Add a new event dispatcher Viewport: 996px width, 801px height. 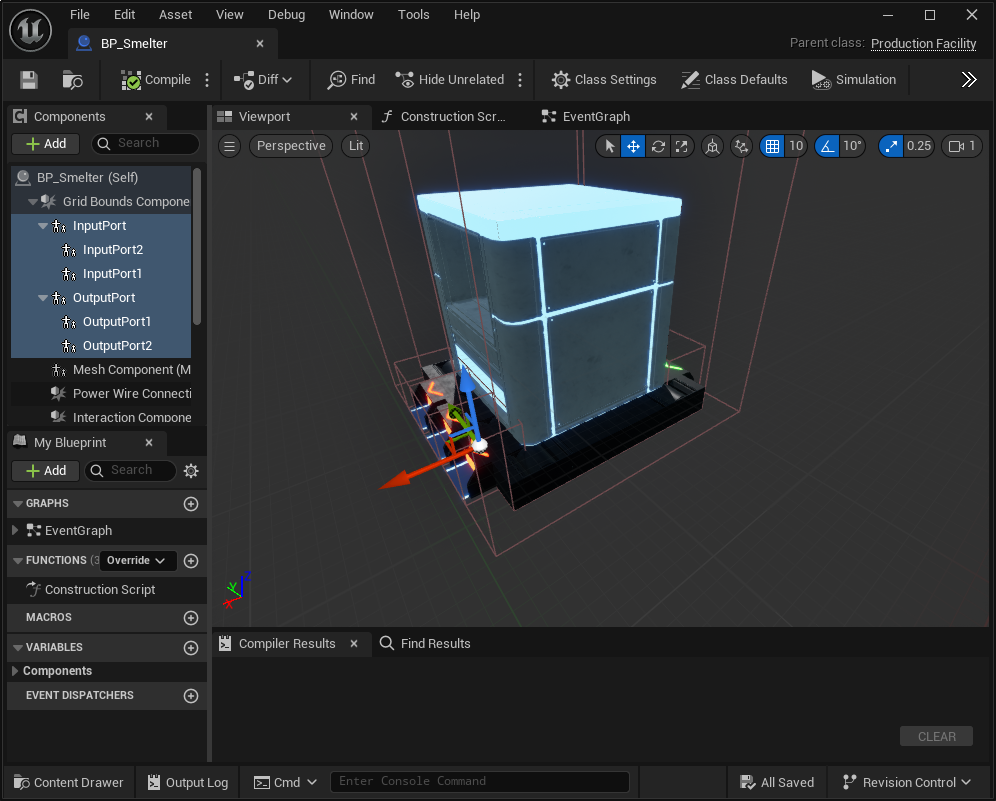191,696
